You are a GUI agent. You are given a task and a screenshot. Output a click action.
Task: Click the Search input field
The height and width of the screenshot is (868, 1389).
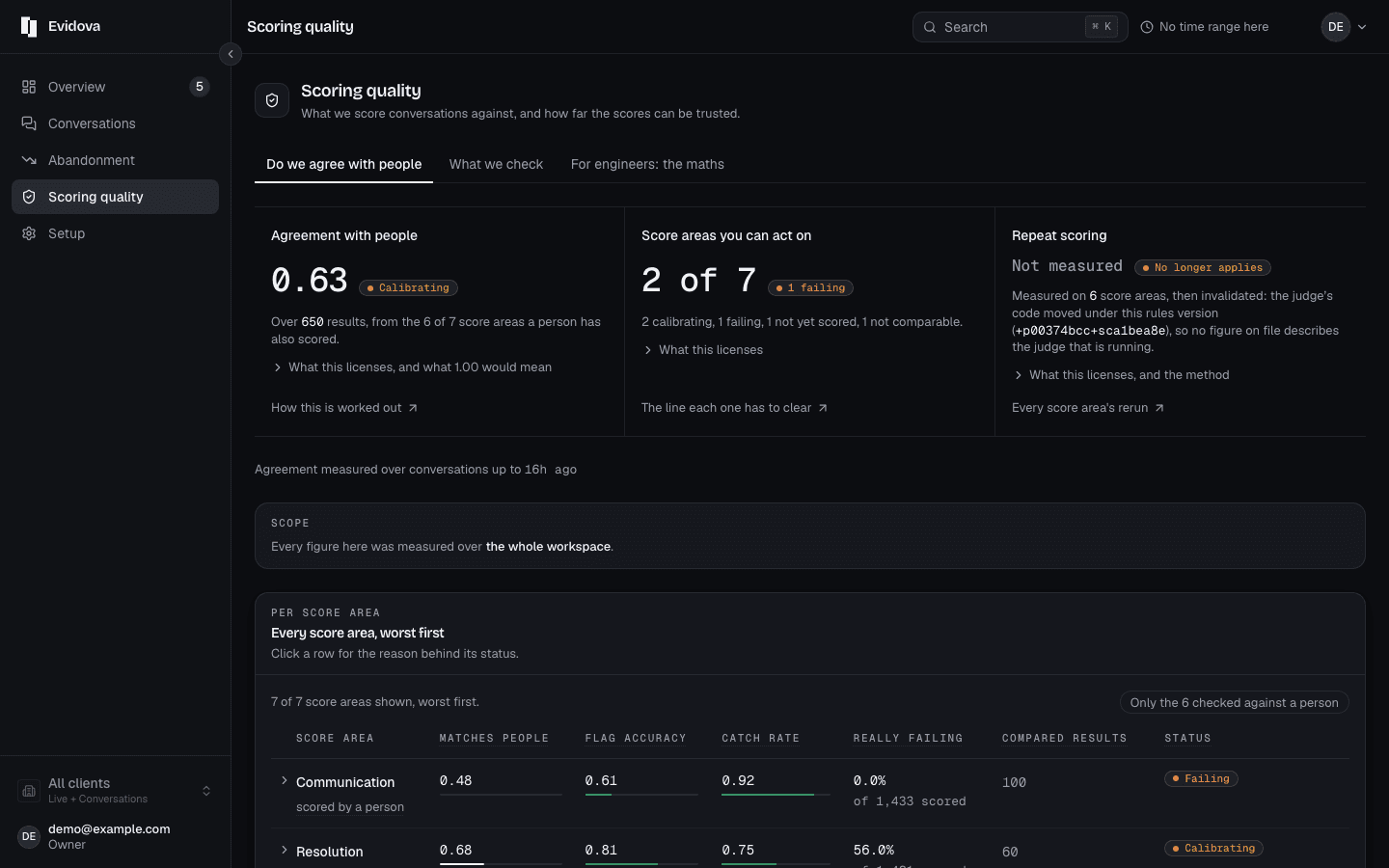[1020, 27]
